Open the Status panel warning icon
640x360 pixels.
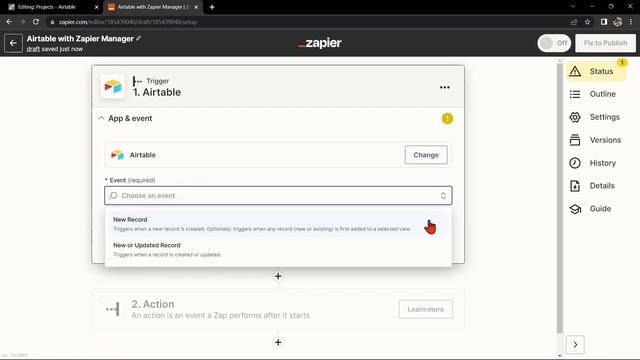pyautogui.click(x=575, y=71)
